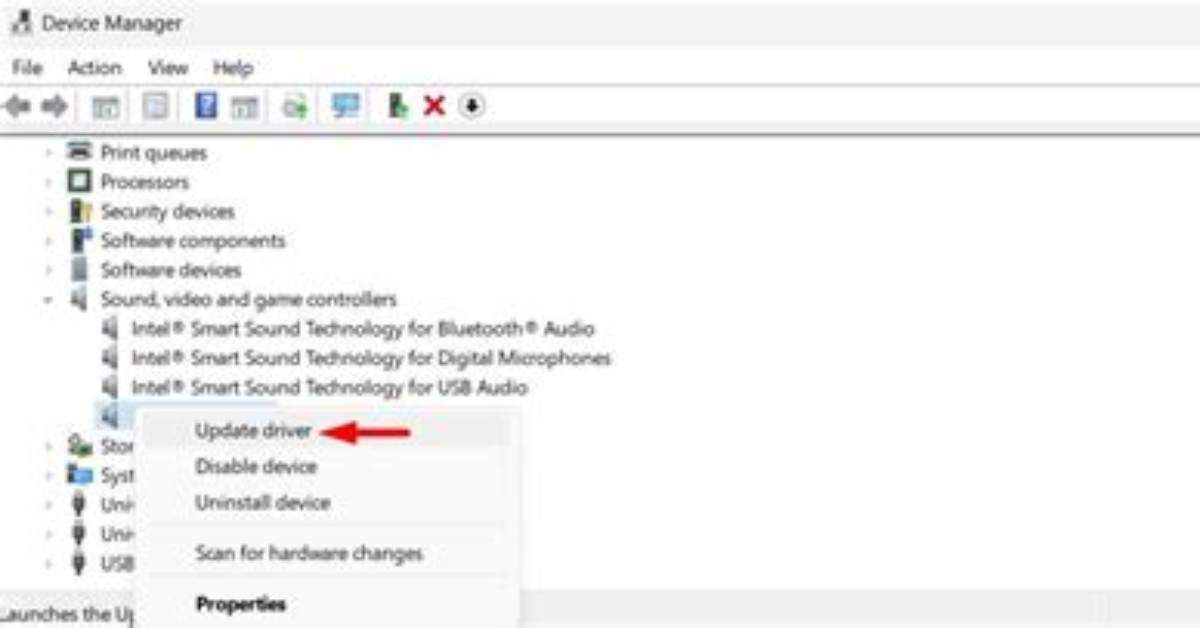
Task: Toggle the Show/Hide Action Pane toolbar icon
Action: point(245,106)
